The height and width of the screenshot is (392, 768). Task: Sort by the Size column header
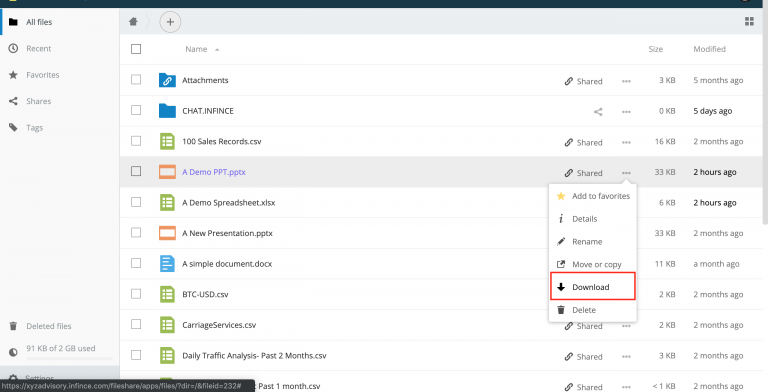[655, 49]
